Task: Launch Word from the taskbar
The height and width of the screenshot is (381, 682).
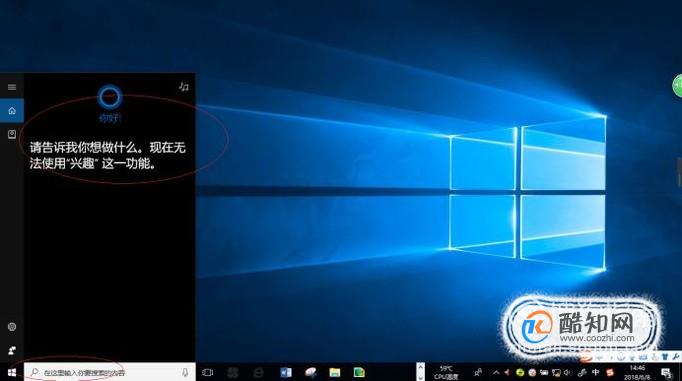Action: pos(286,373)
